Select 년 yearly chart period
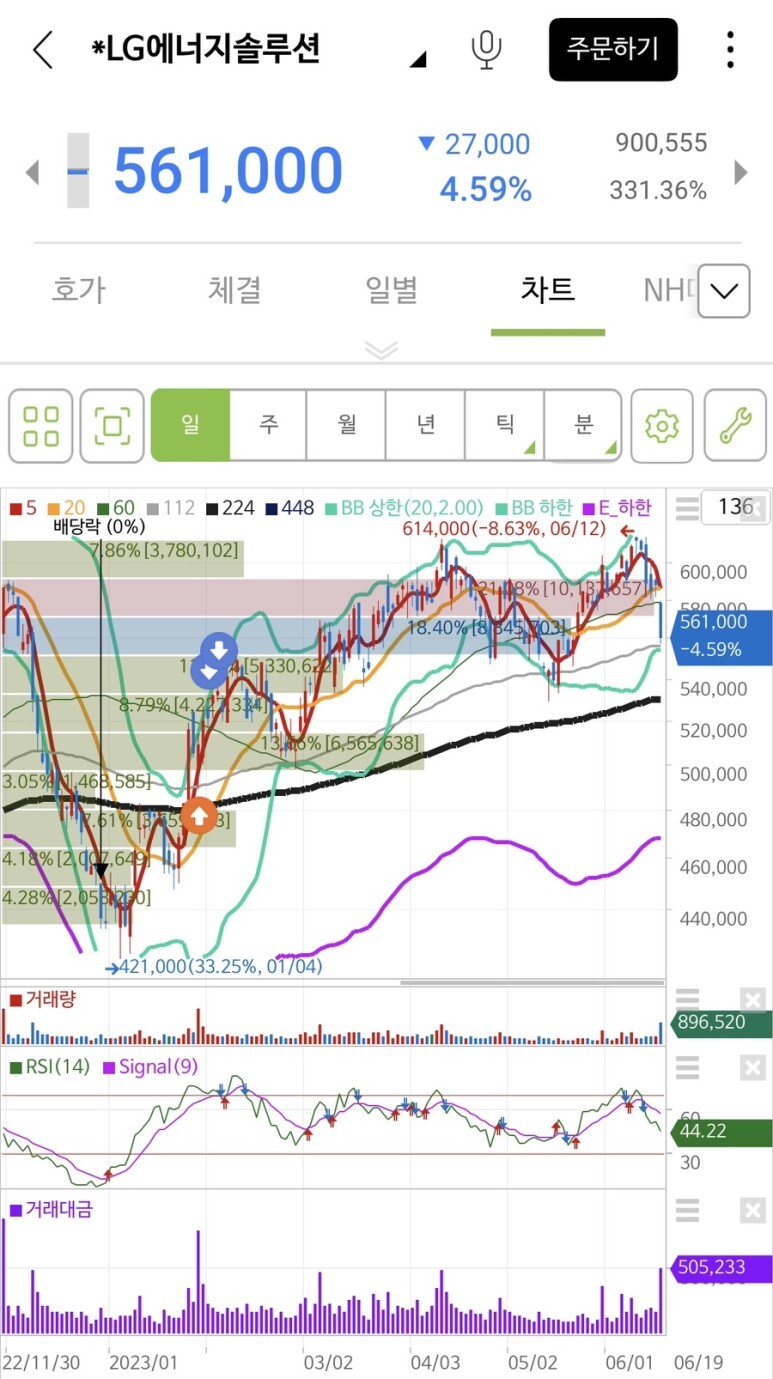Image resolution: width=773 pixels, height=1379 pixels. [426, 425]
